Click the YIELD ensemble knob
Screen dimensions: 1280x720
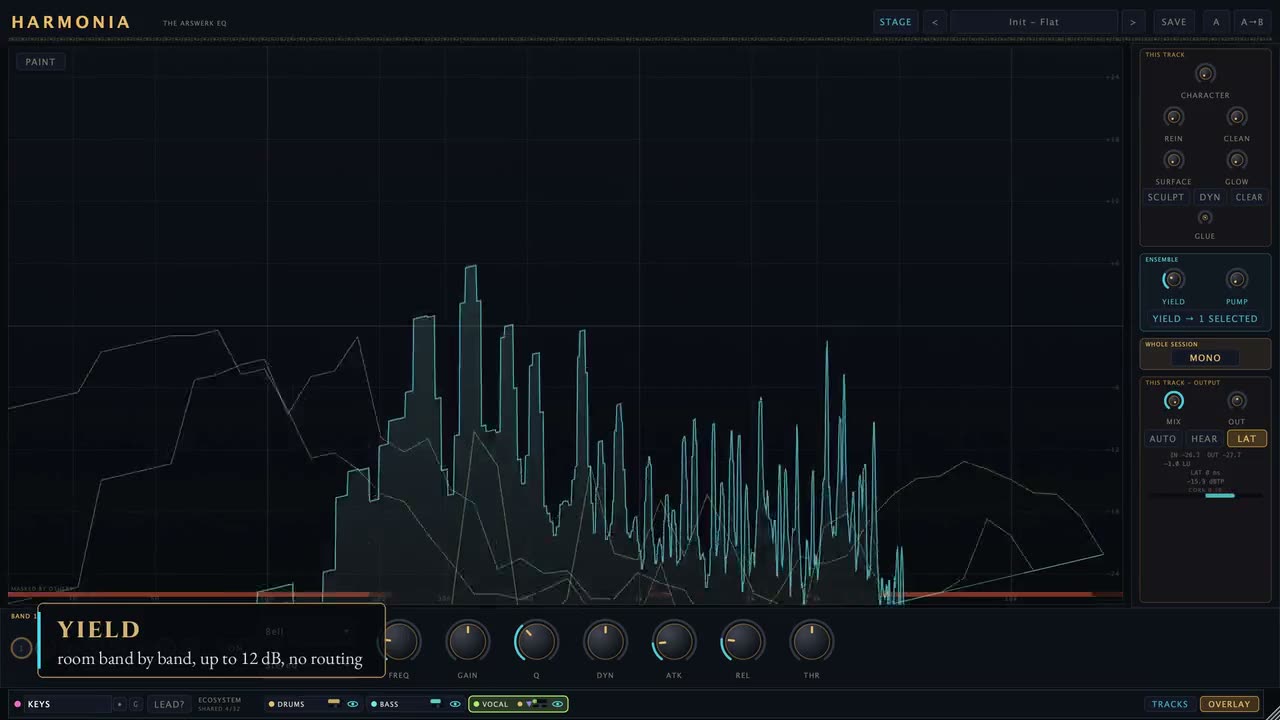click(1173, 280)
